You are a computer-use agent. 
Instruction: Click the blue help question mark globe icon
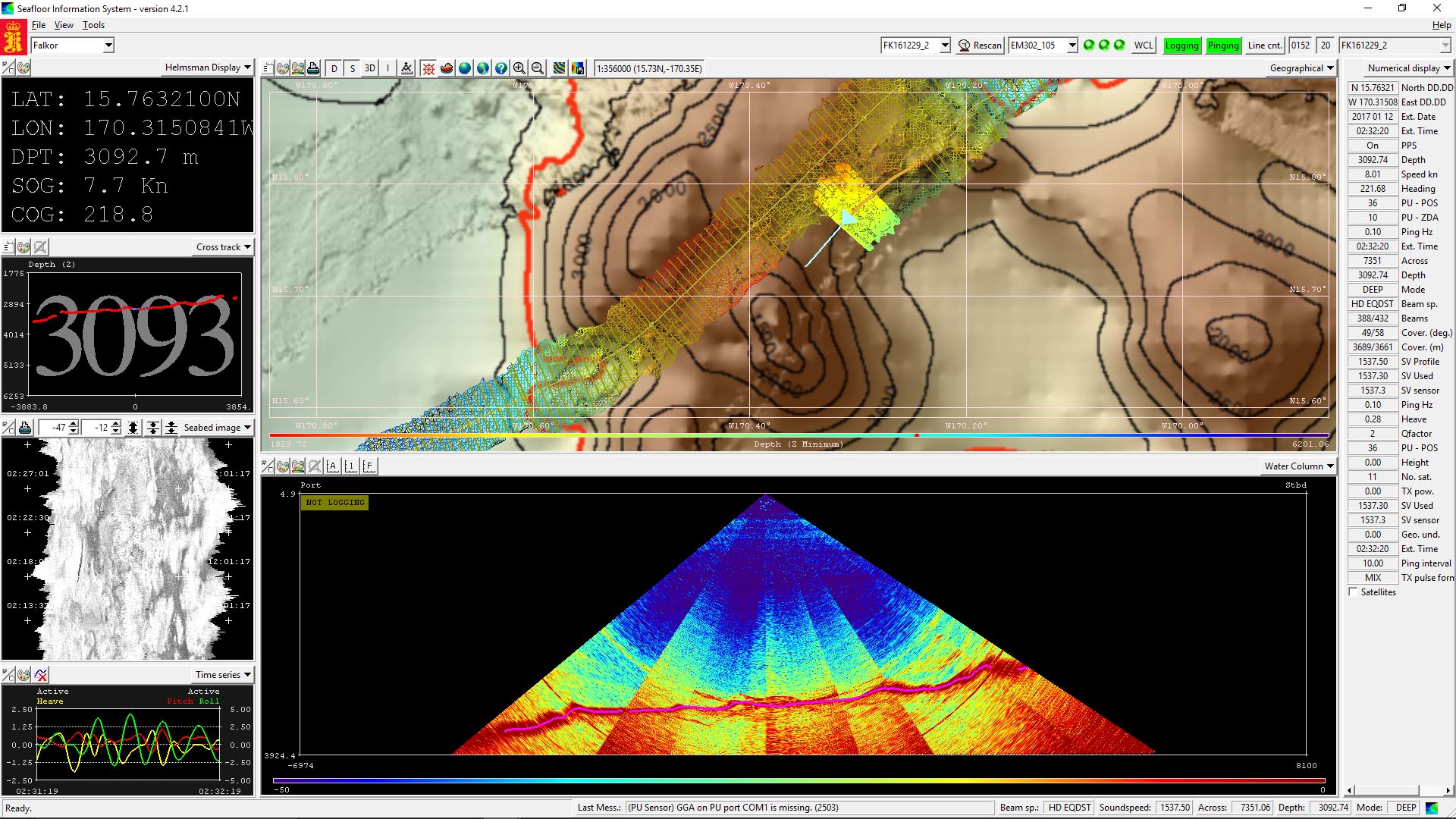[x=501, y=68]
